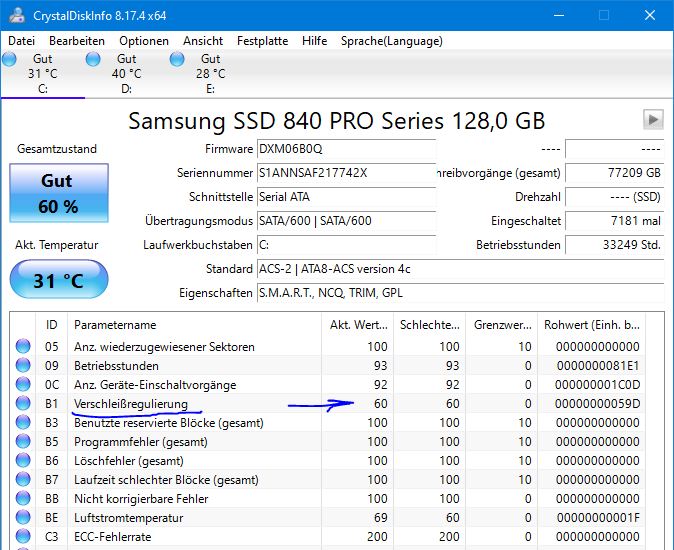Select drive C: tab at 31 °C
Viewport: 674px width, 550px height.
[x=43, y=73]
